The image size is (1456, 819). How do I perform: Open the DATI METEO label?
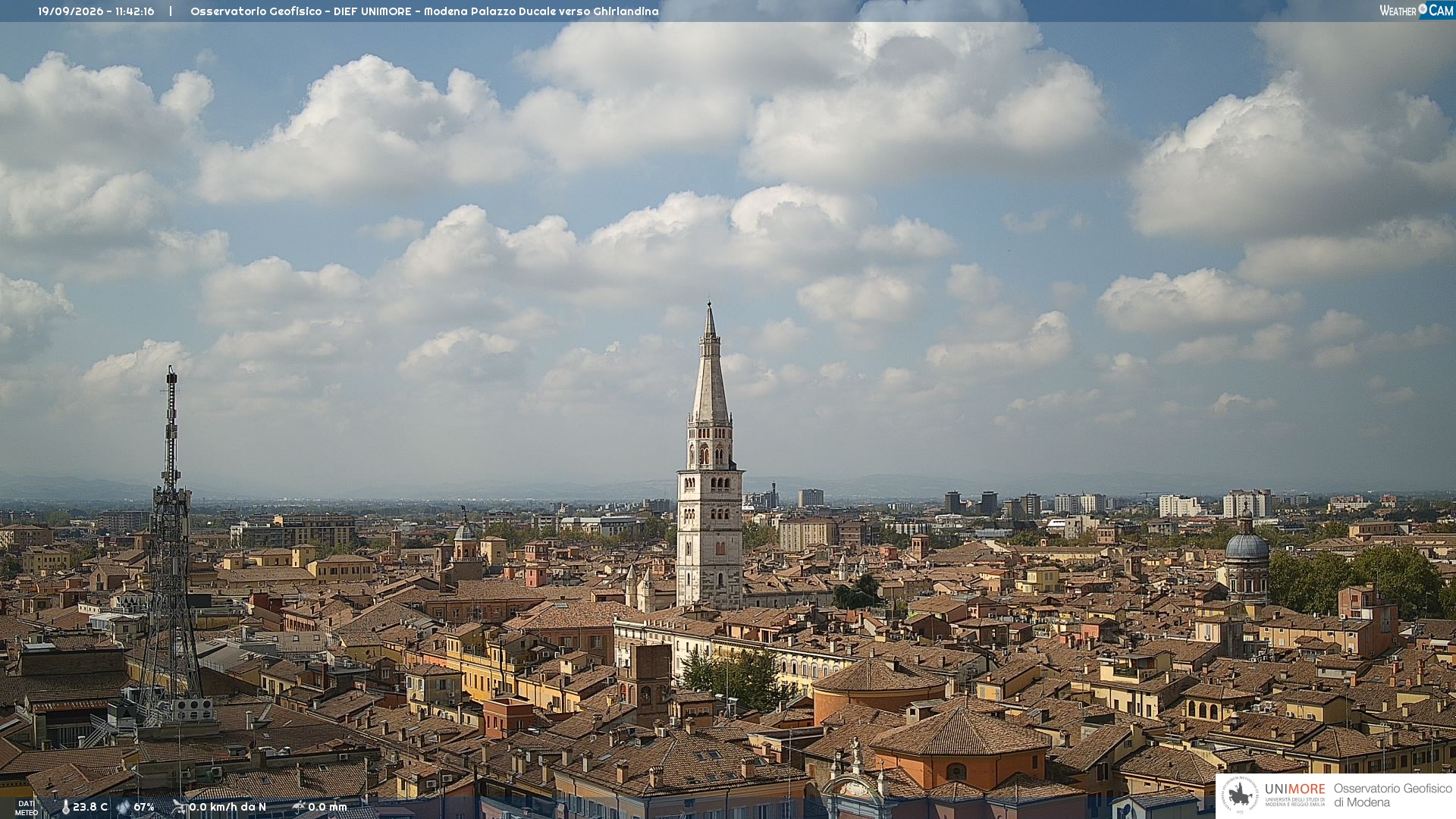coord(26,808)
